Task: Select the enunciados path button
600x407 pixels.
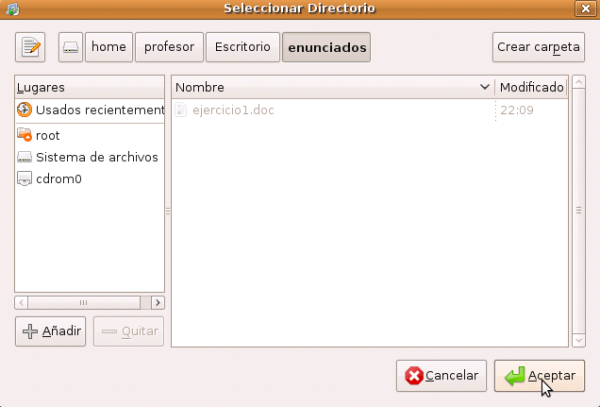Action: pos(325,47)
